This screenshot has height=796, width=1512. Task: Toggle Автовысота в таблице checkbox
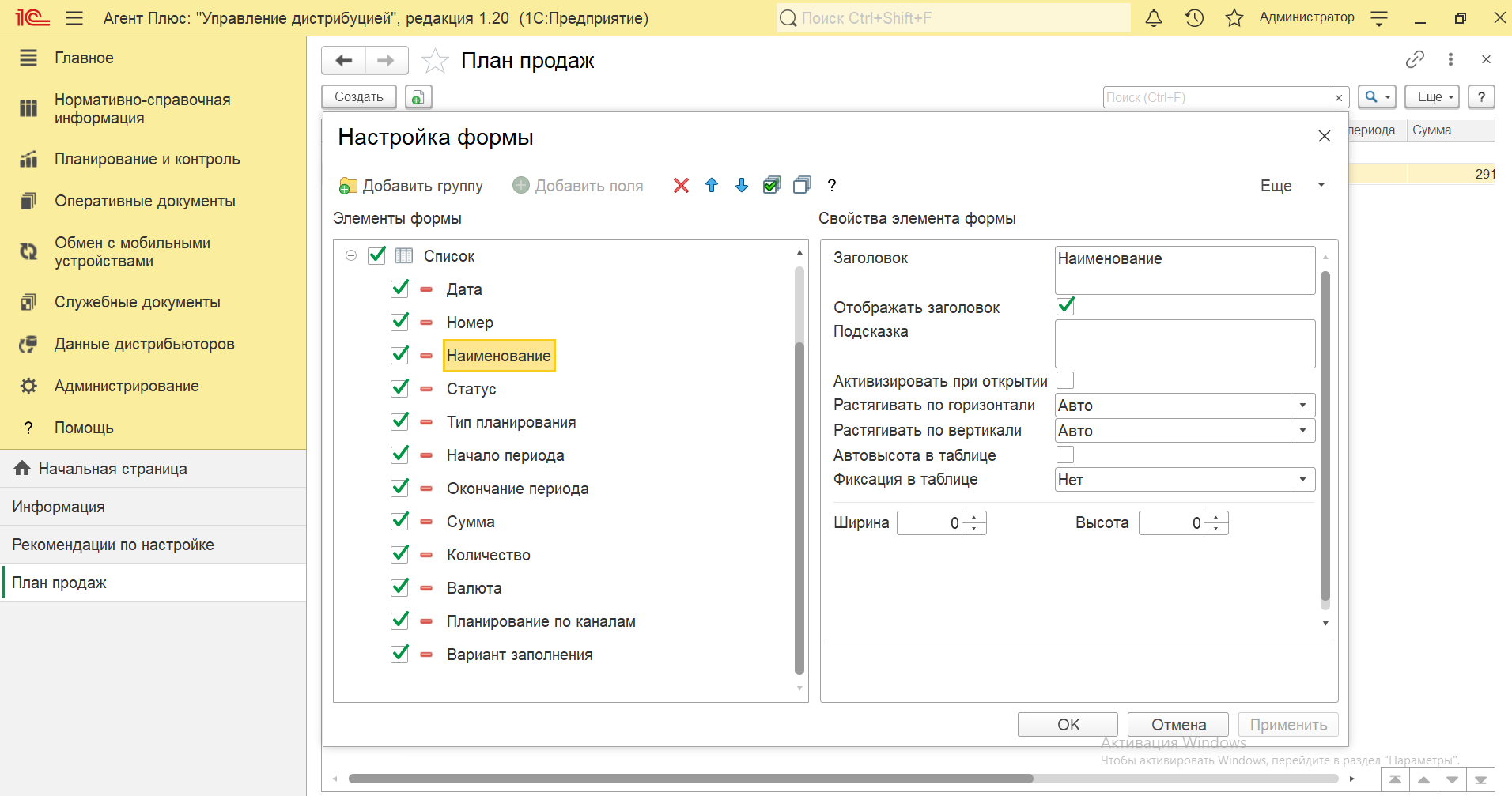pyautogui.click(x=1065, y=455)
